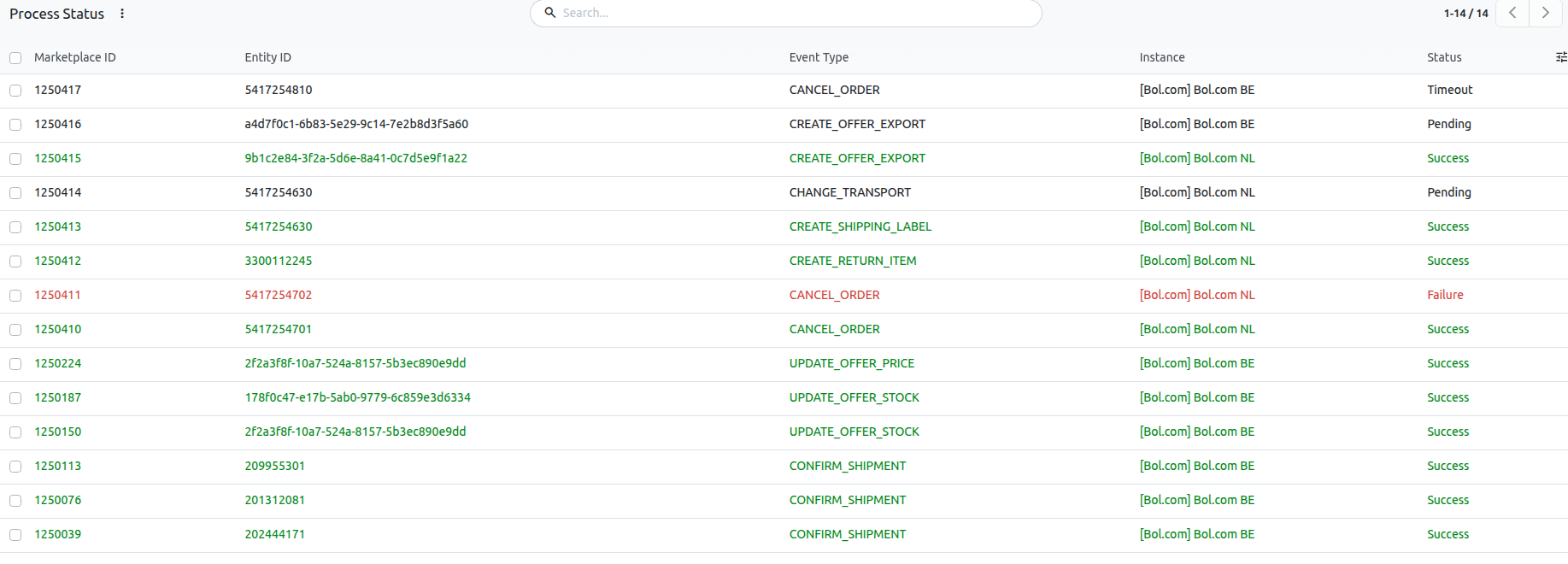Check the box for row 1250413
The width and height of the screenshot is (1568, 564).
coord(15,227)
